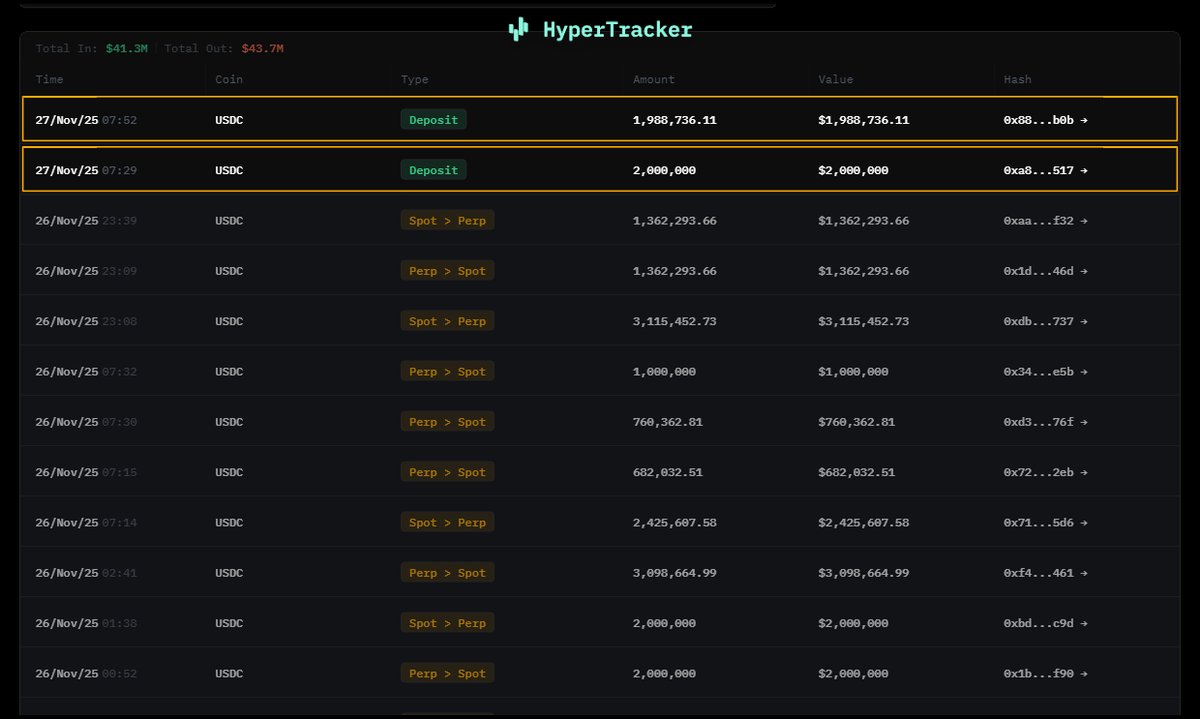
Task: Click arrow next to hash 0x1d...46d
Action: click(x=1083, y=271)
